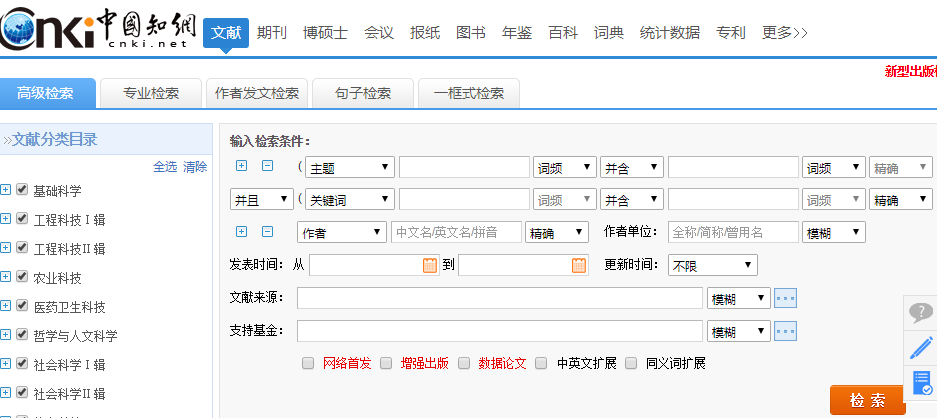The width and height of the screenshot is (937, 418).
Task: Expand the 哲学与人文科学 tree node
Action: coord(5,335)
